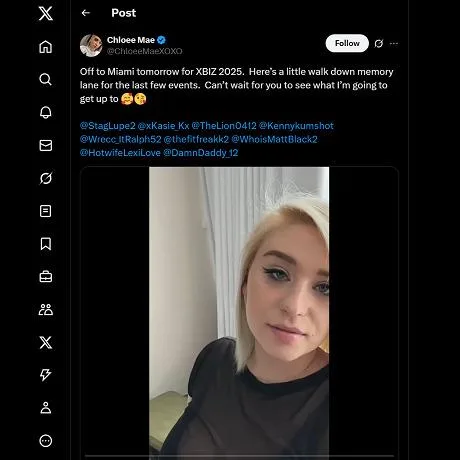Open the @HotwifeLexiLove mention link
The width and height of the screenshot is (460, 460).
click(120, 153)
